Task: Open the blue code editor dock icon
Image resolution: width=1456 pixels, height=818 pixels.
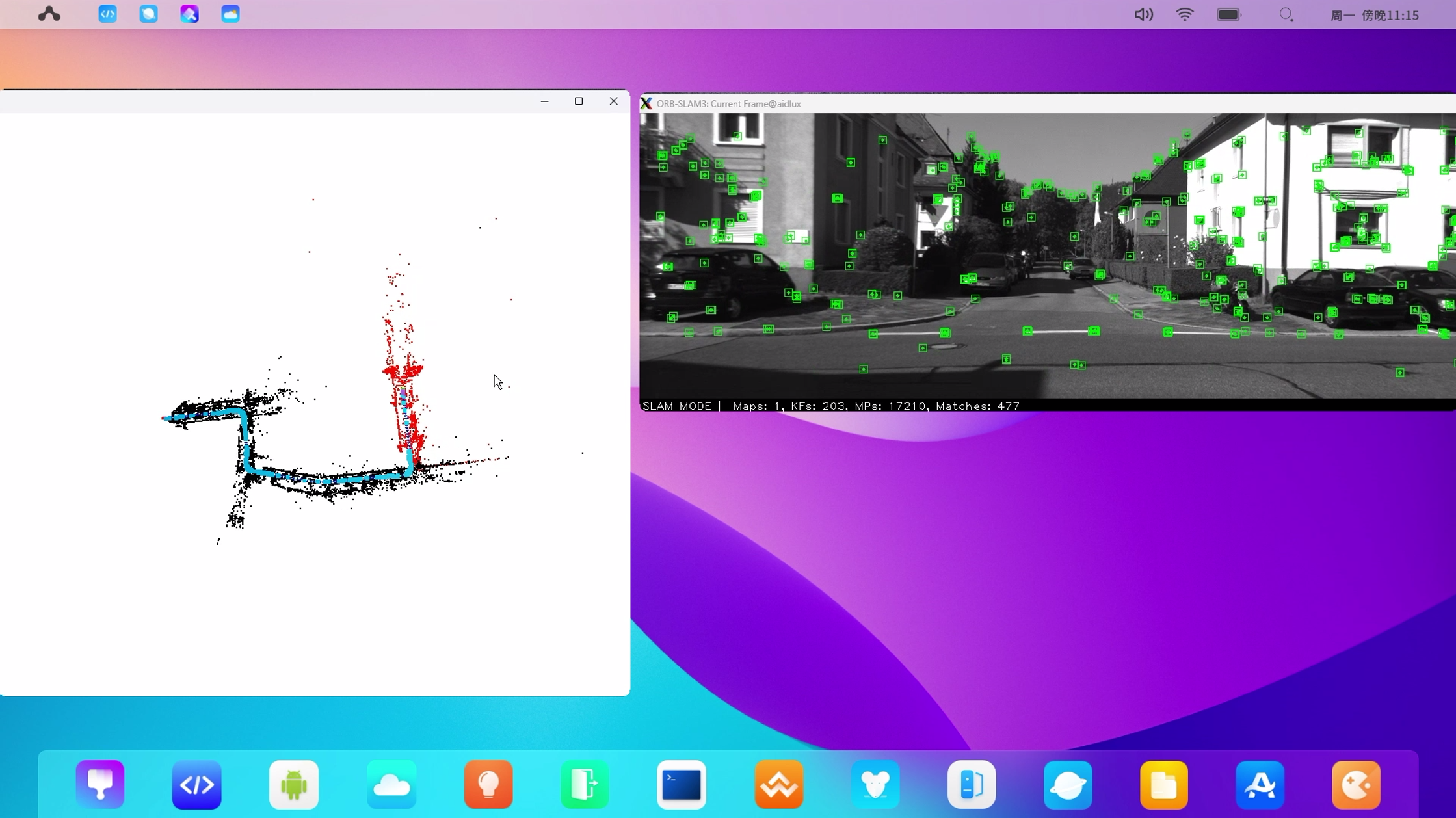Action: (197, 784)
